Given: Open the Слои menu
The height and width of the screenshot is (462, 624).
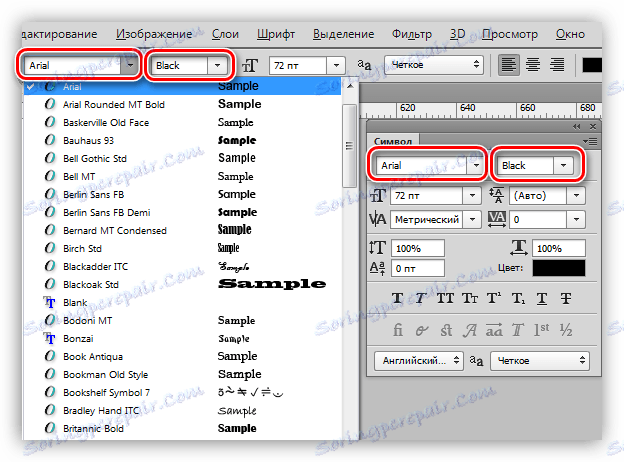Looking at the screenshot, I should tap(225, 34).
